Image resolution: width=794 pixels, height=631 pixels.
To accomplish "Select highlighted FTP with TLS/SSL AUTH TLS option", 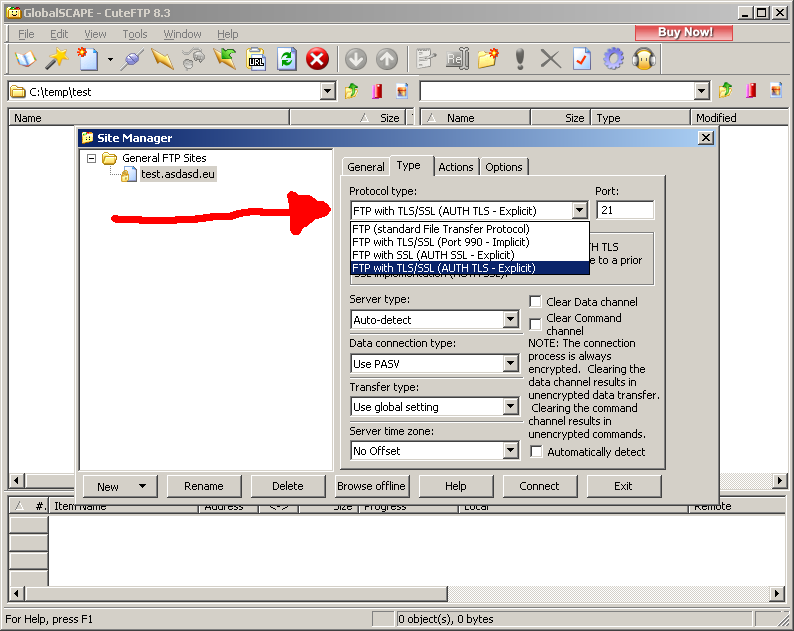I will coord(470,268).
